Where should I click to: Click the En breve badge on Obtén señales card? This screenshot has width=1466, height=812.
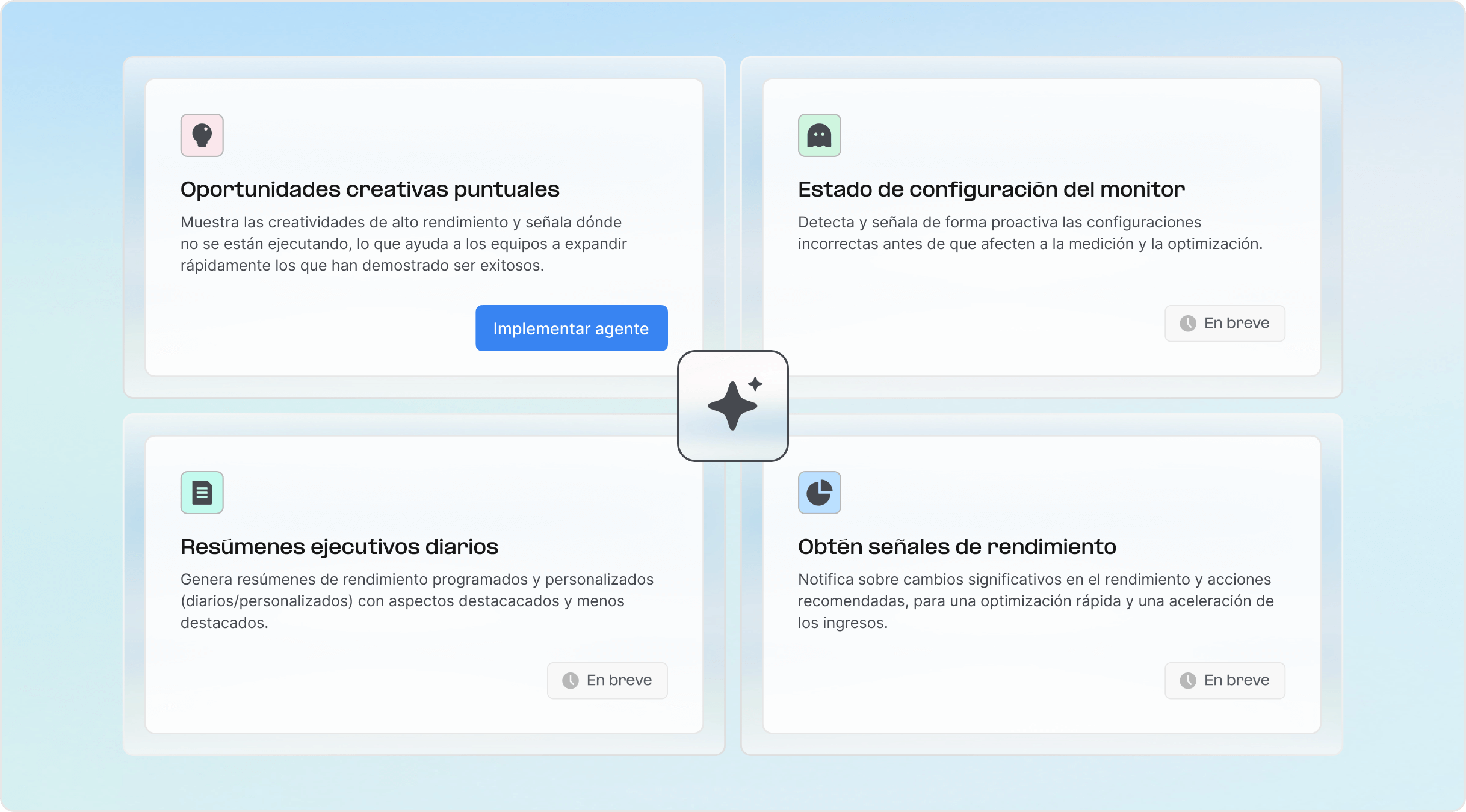point(1225,680)
